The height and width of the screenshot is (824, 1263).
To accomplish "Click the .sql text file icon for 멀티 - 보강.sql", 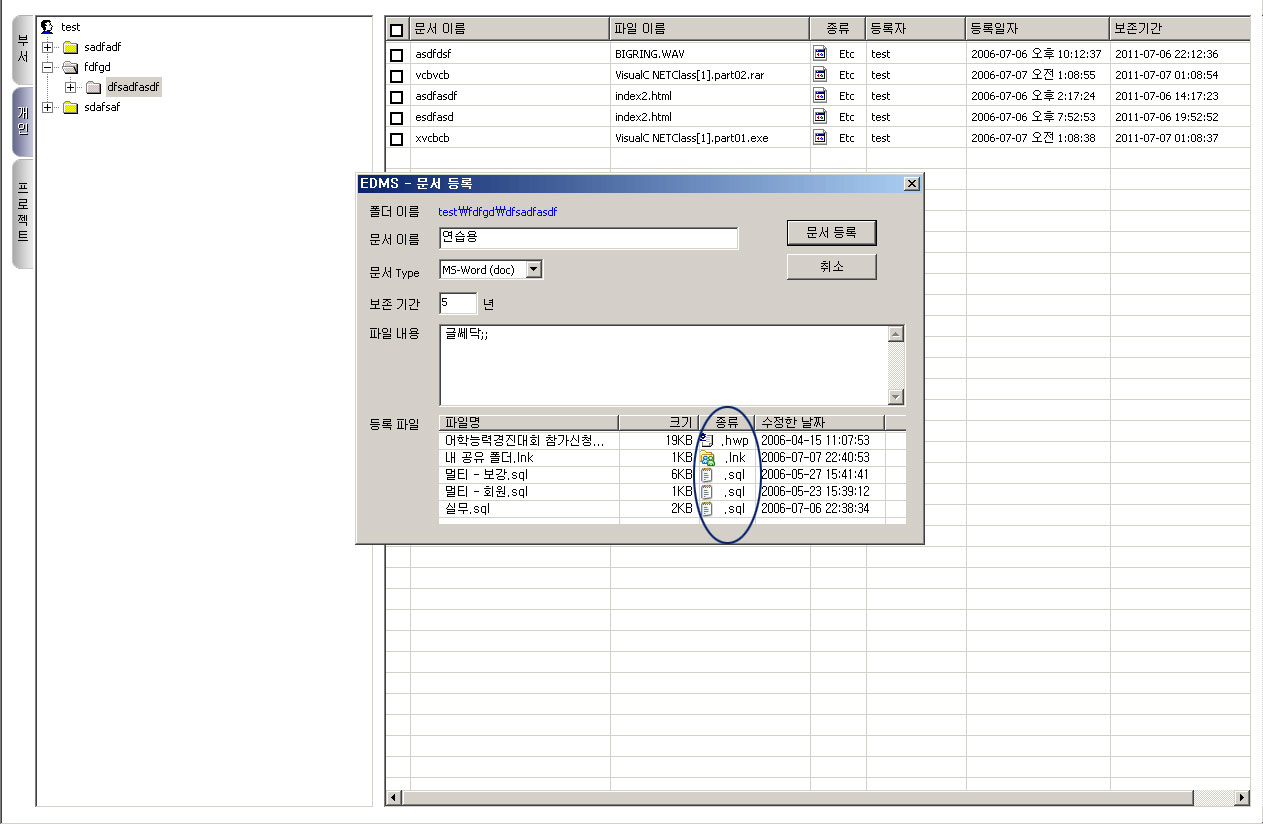I will coord(707,474).
